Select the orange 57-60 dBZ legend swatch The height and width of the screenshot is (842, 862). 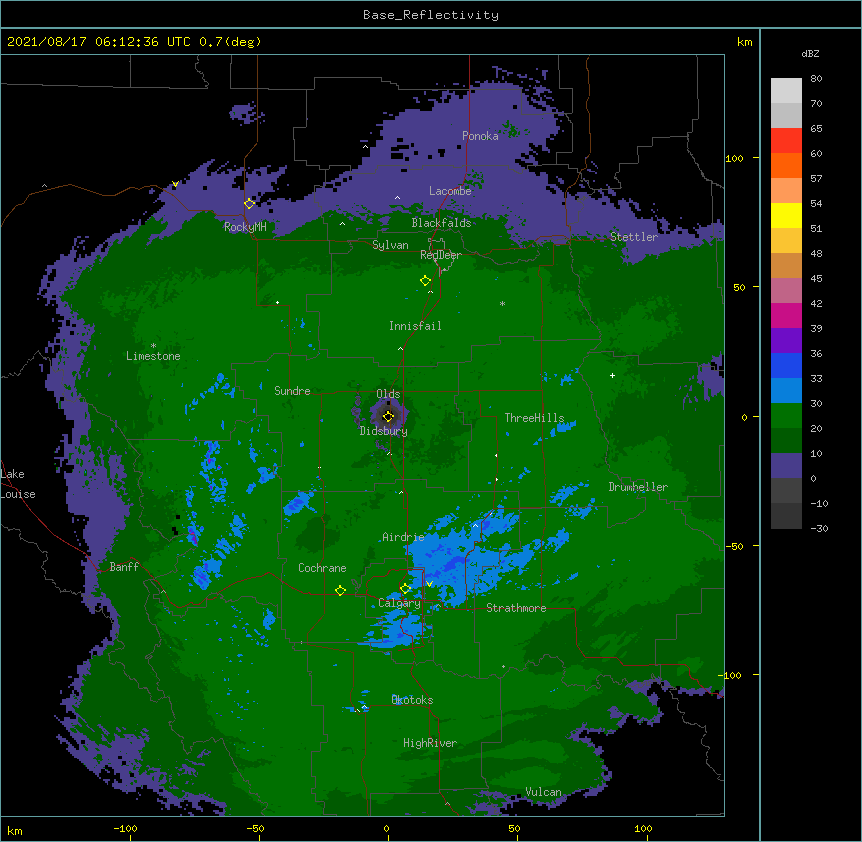pyautogui.click(x=786, y=165)
